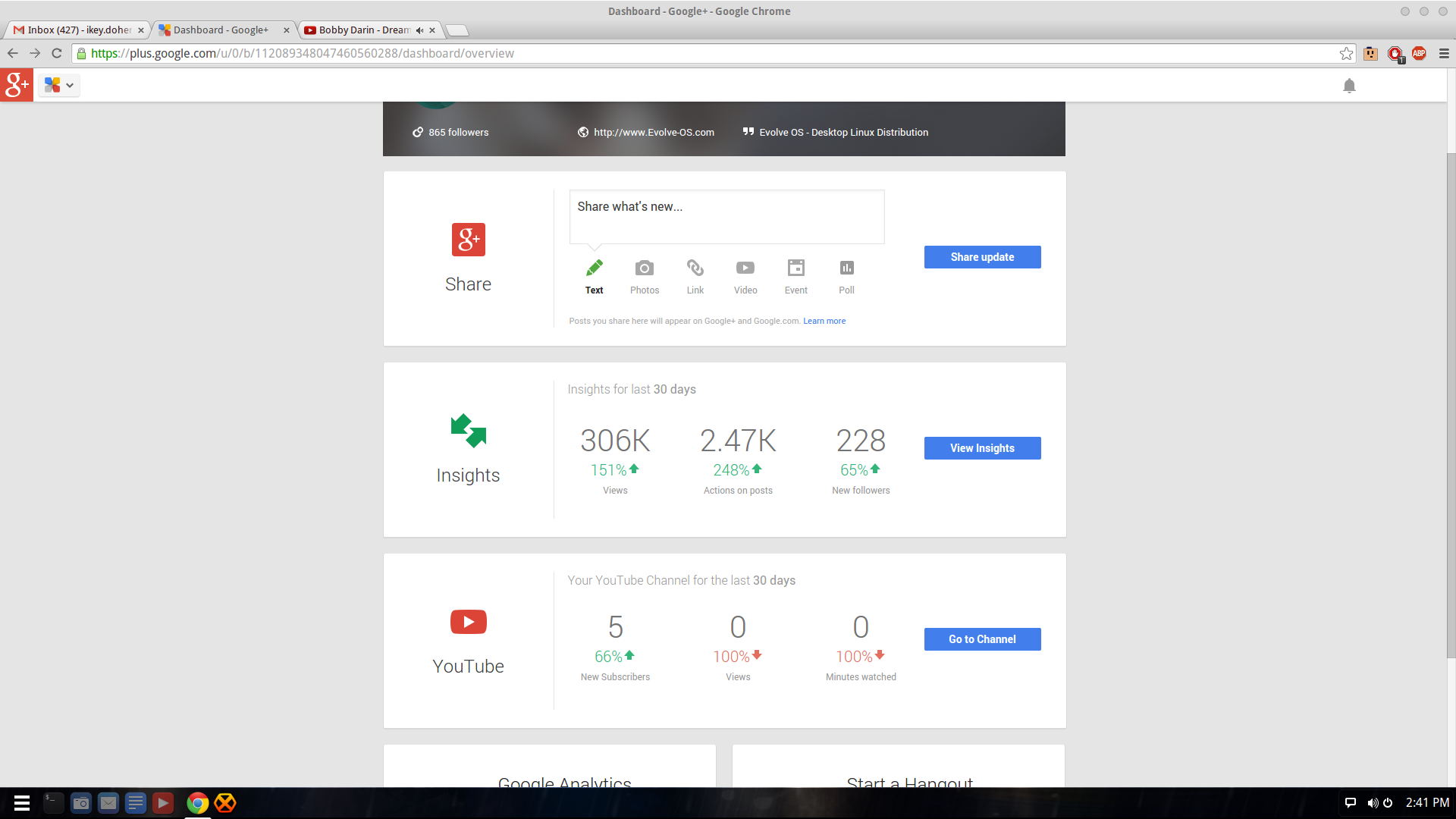Click the 2:41 PM clock
Screen dimensions: 1456x819
(x=1427, y=803)
